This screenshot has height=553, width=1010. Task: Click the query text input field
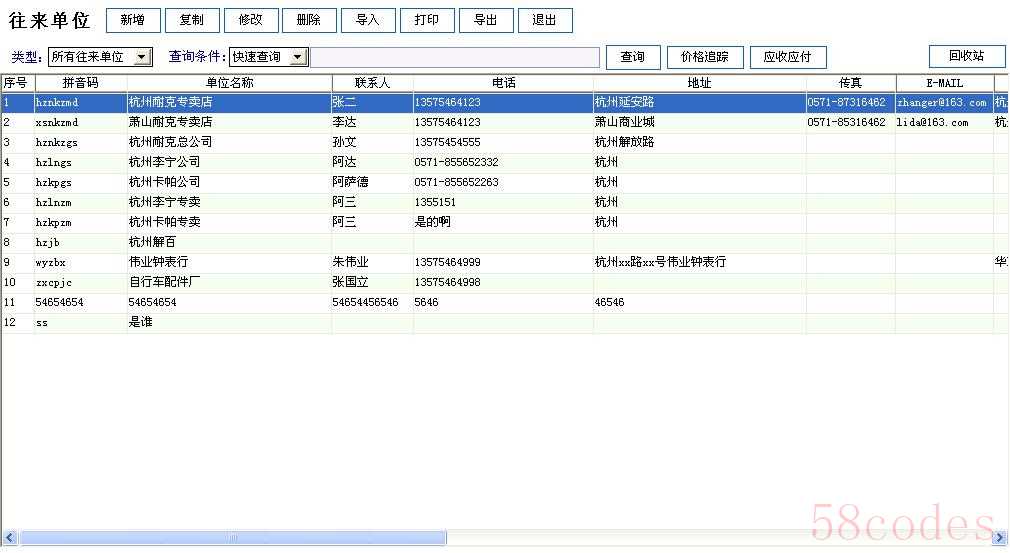[455, 57]
